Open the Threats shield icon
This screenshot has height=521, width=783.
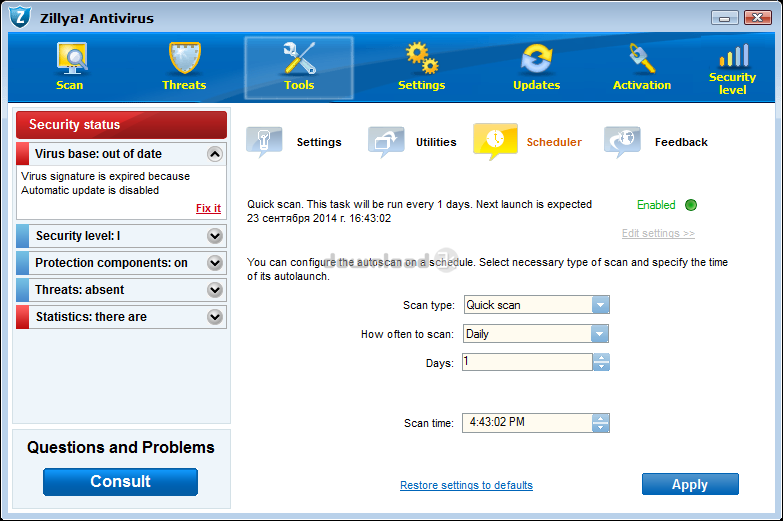click(x=184, y=60)
